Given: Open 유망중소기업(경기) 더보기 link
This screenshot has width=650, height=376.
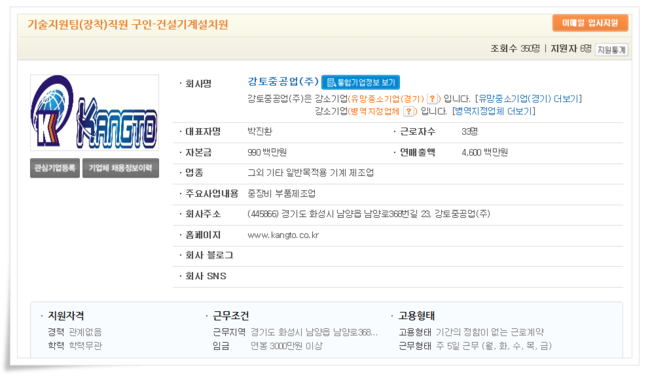Looking at the screenshot, I should click(529, 99).
